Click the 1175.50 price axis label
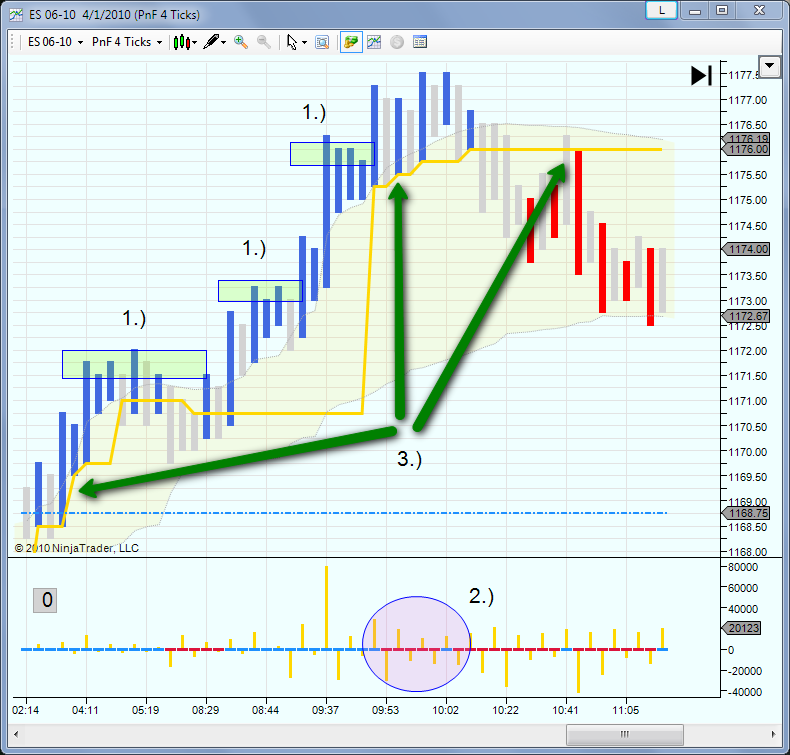Image resolution: width=790 pixels, height=755 pixels. (x=748, y=175)
